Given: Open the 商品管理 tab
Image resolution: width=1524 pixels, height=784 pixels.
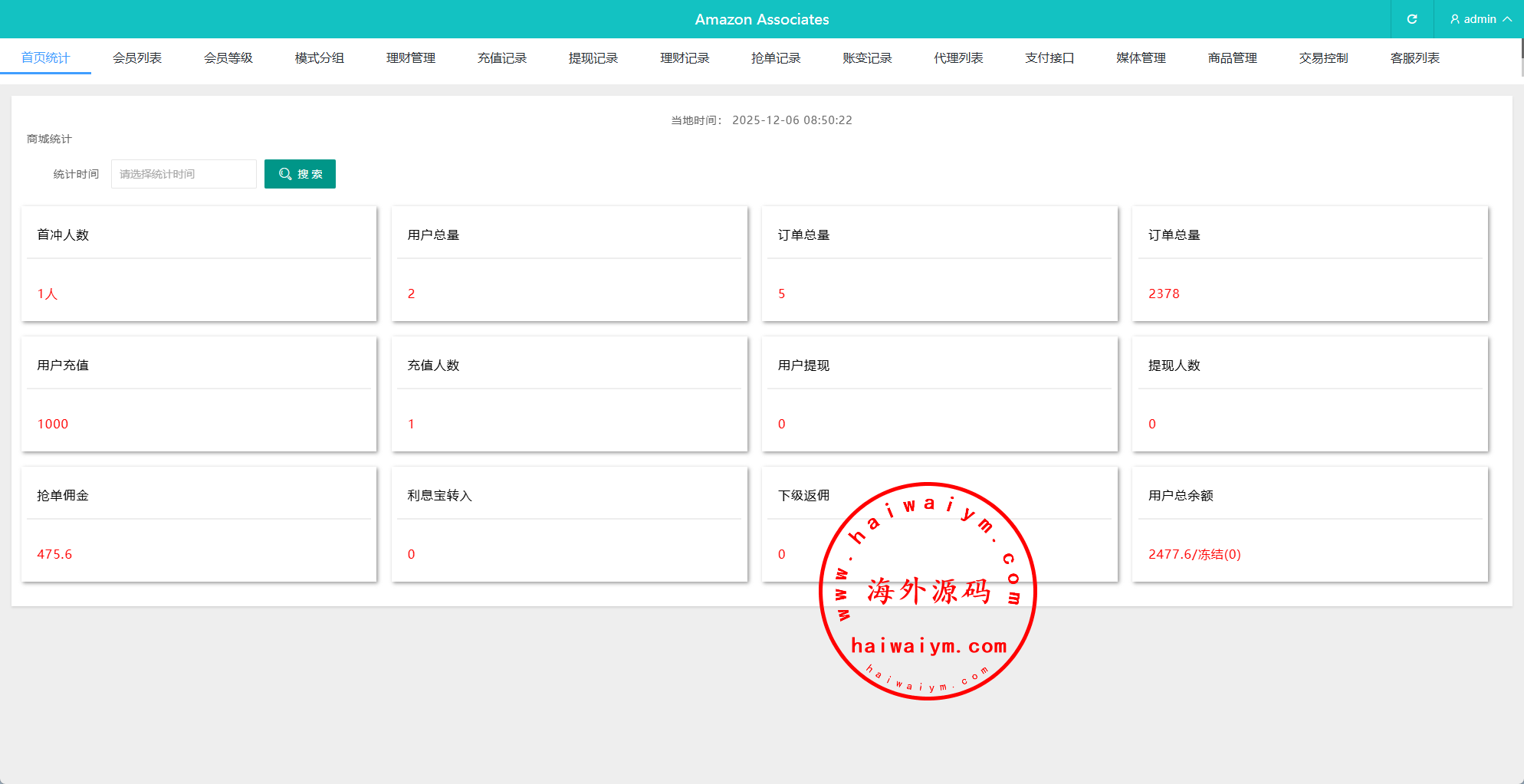Looking at the screenshot, I should tap(1232, 58).
